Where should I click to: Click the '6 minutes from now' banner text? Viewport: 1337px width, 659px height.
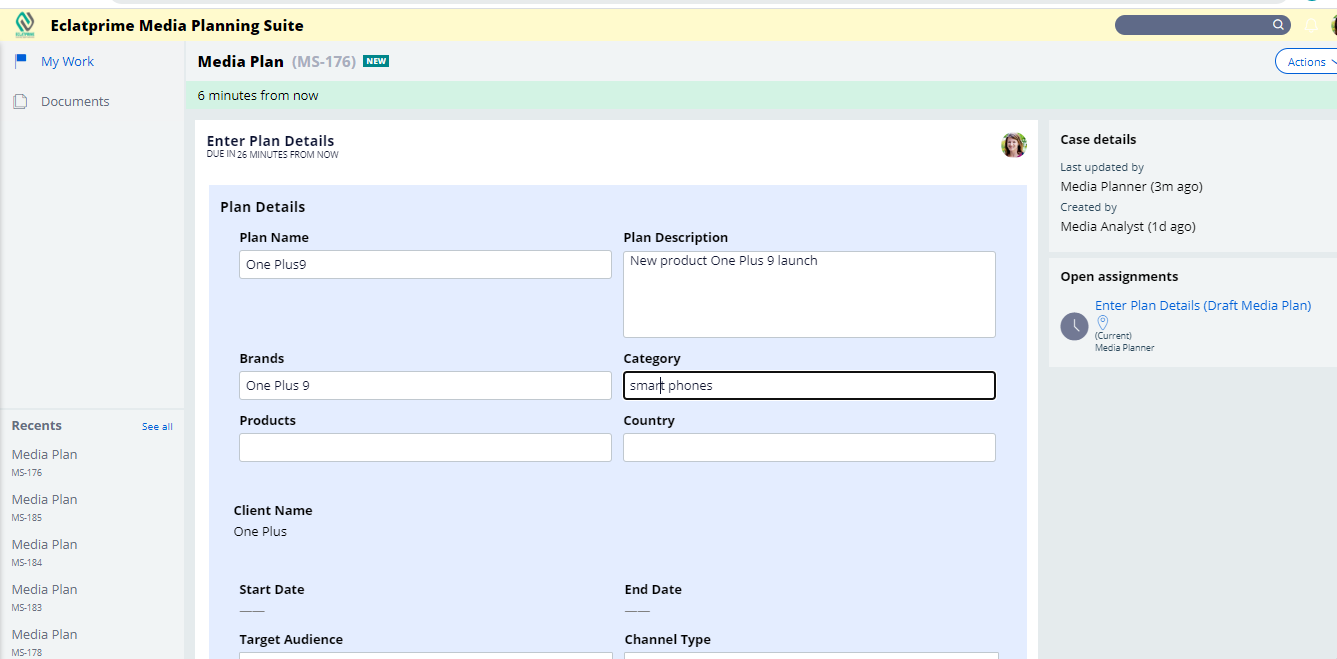[258, 95]
